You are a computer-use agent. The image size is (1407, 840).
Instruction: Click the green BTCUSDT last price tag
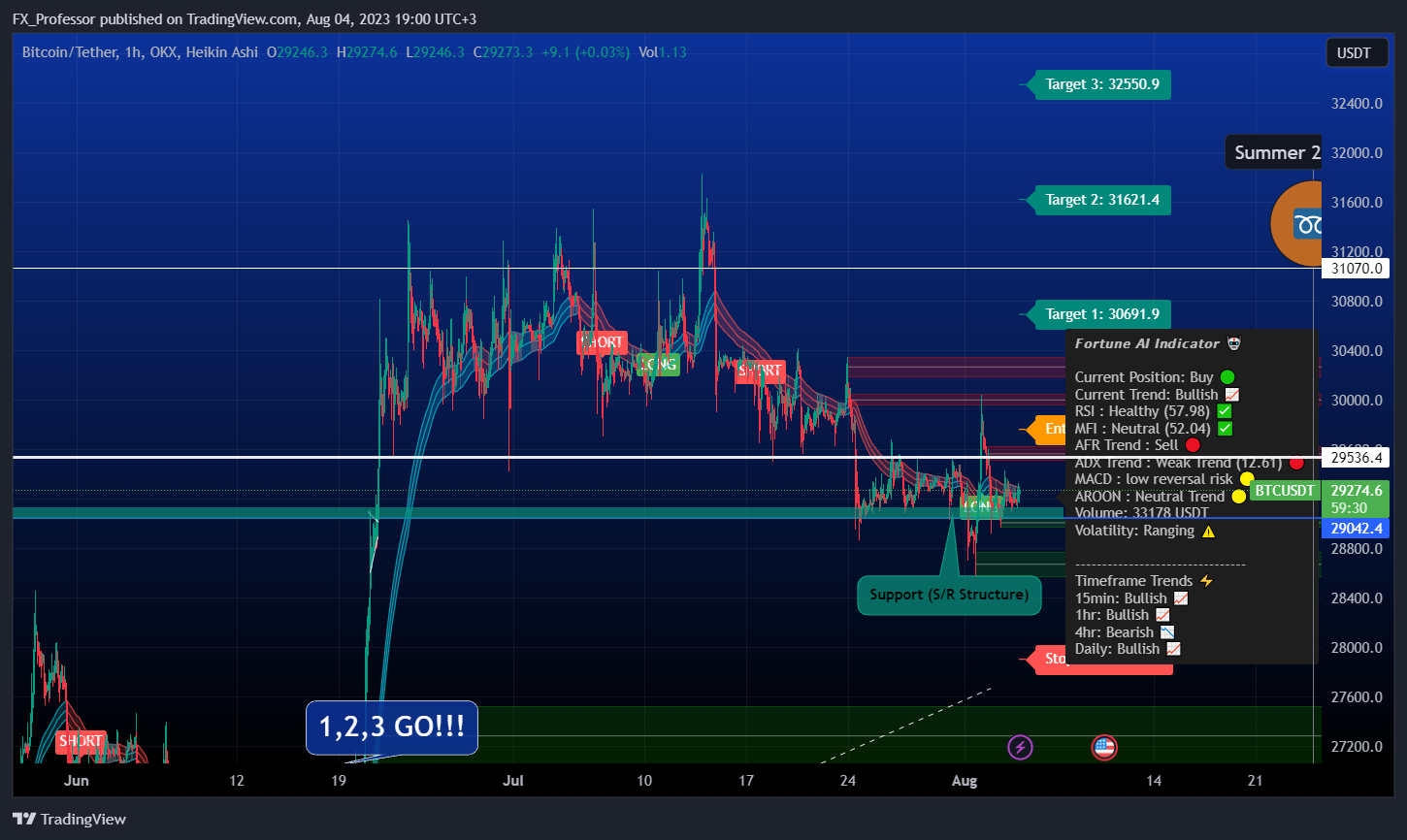click(x=1284, y=491)
